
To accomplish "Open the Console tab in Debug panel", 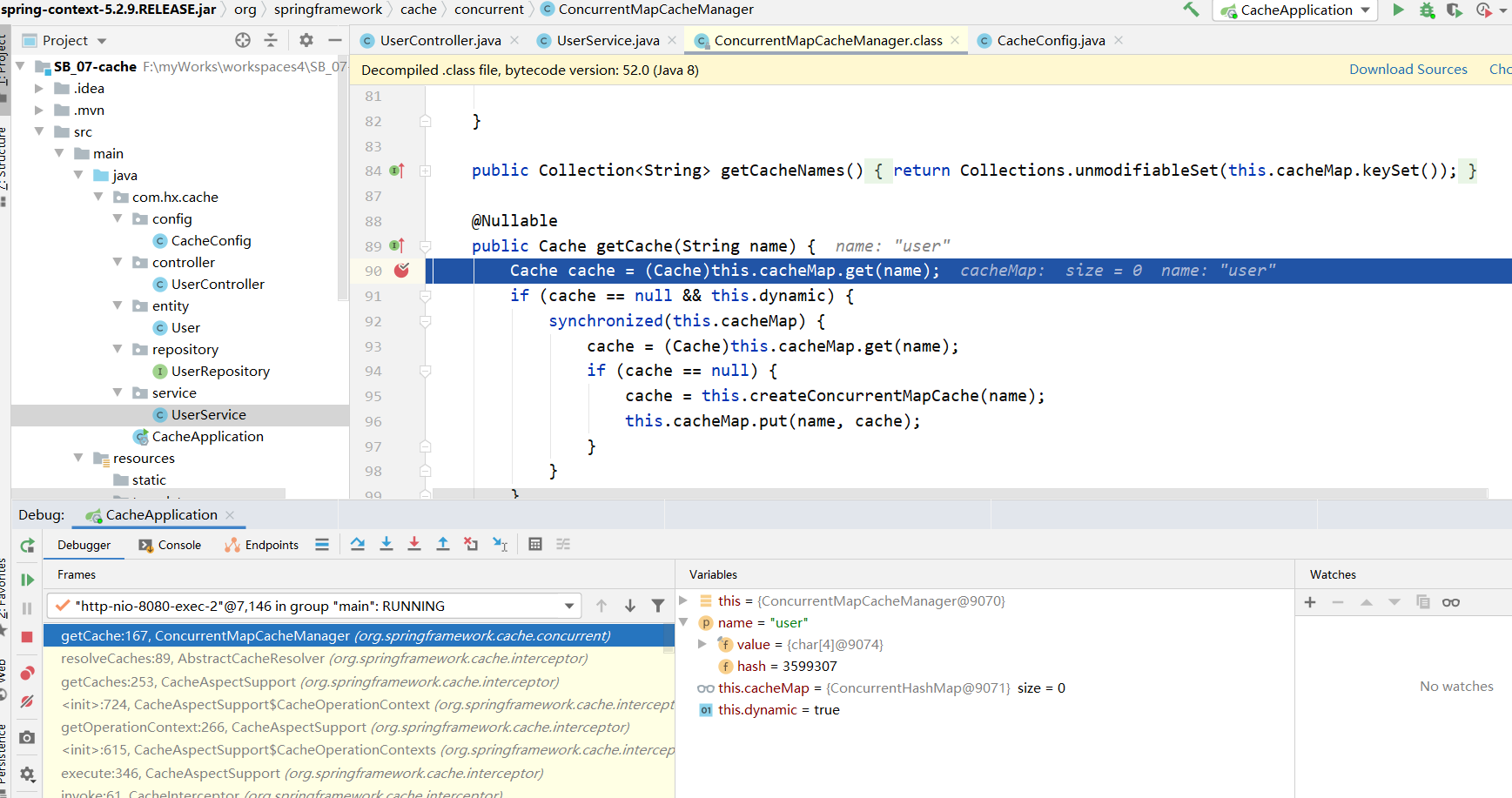I will [x=170, y=545].
